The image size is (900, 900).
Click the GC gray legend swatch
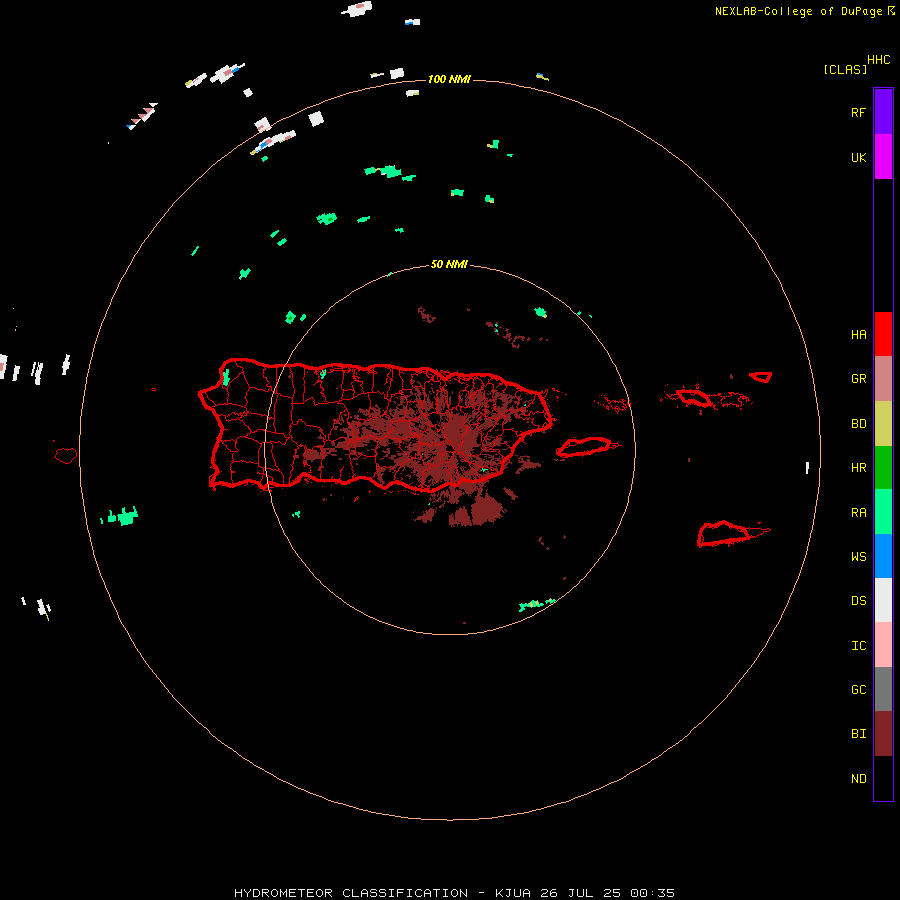tap(883, 689)
